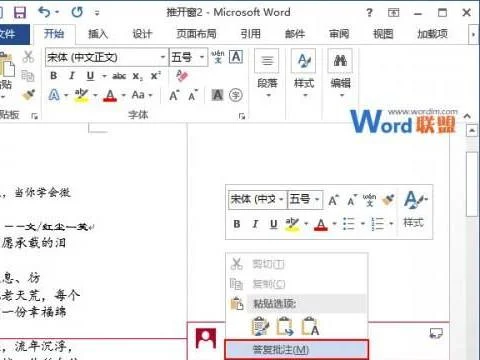Click the ribbon Copy icon
Viewport: 480px width, 360px height.
(28, 76)
